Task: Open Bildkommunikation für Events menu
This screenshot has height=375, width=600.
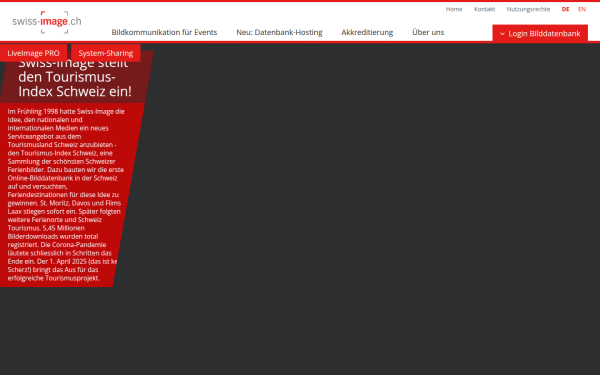Action: (164, 32)
